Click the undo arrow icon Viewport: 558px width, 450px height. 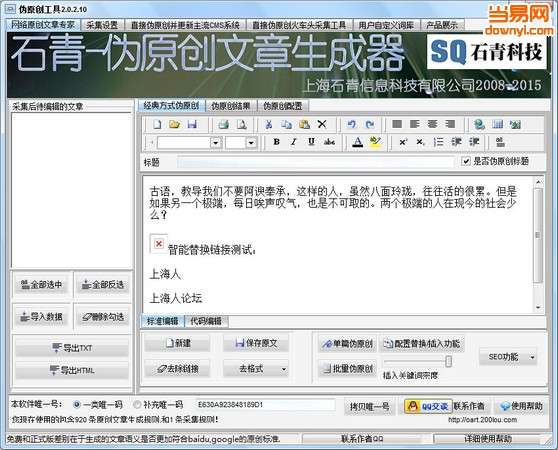[352, 124]
